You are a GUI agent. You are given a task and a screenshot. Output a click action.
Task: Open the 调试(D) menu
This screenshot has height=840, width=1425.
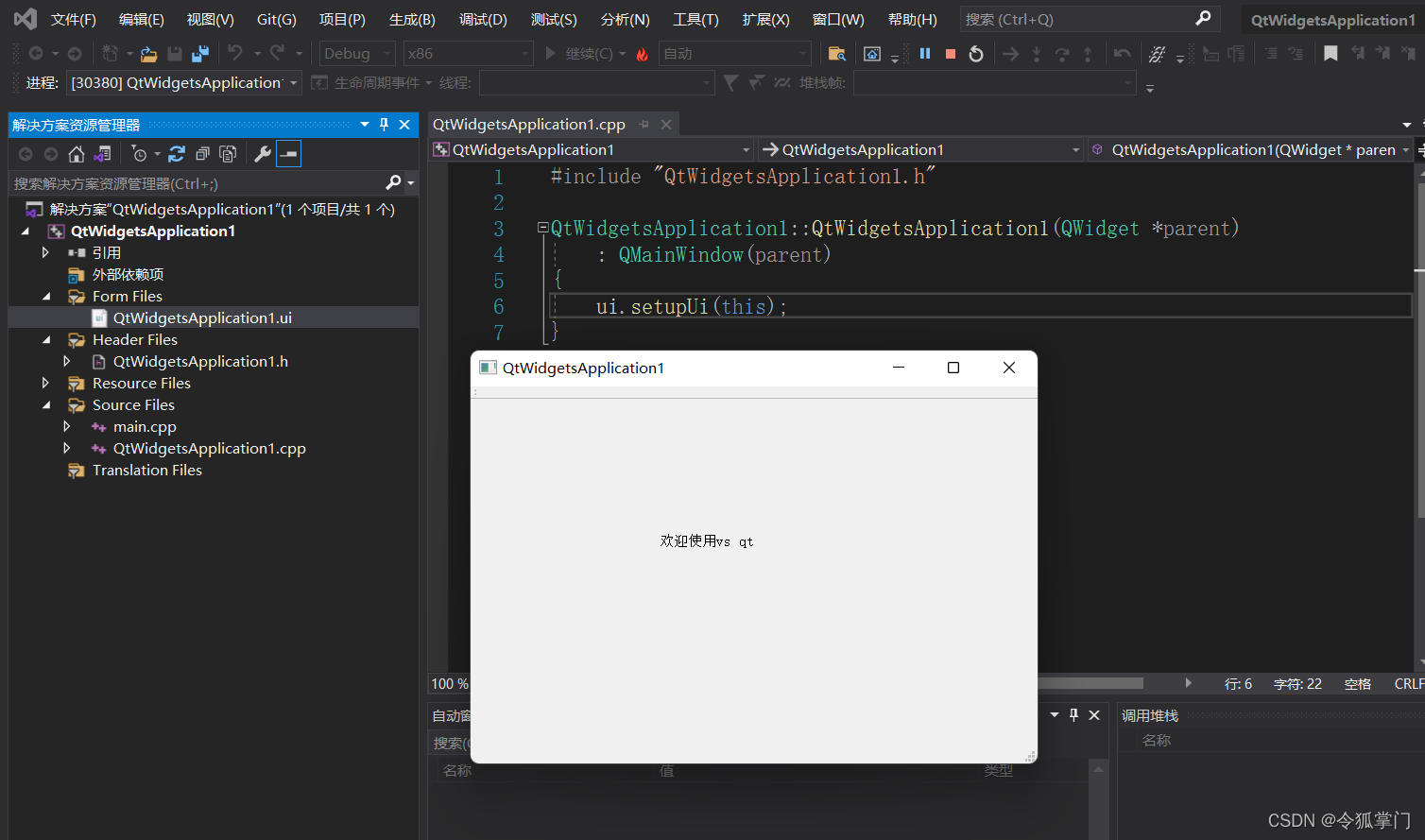(483, 19)
